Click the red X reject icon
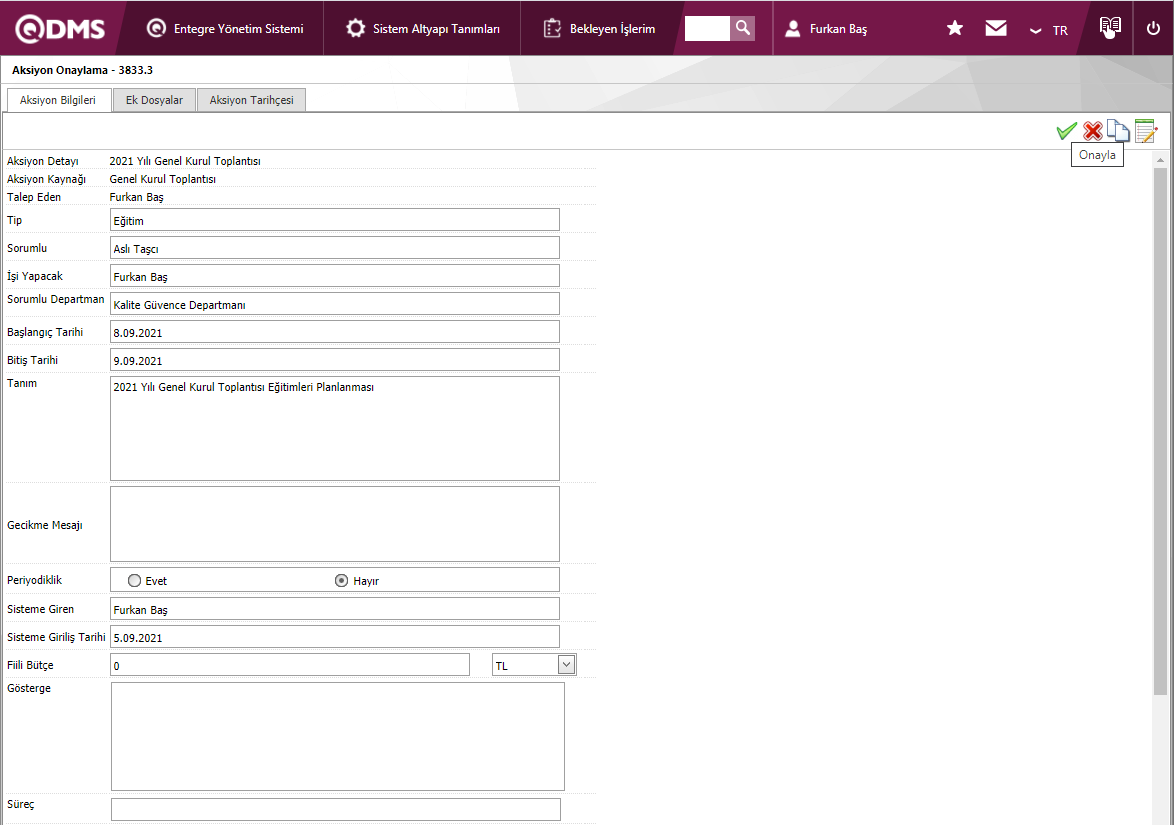 [x=1093, y=131]
